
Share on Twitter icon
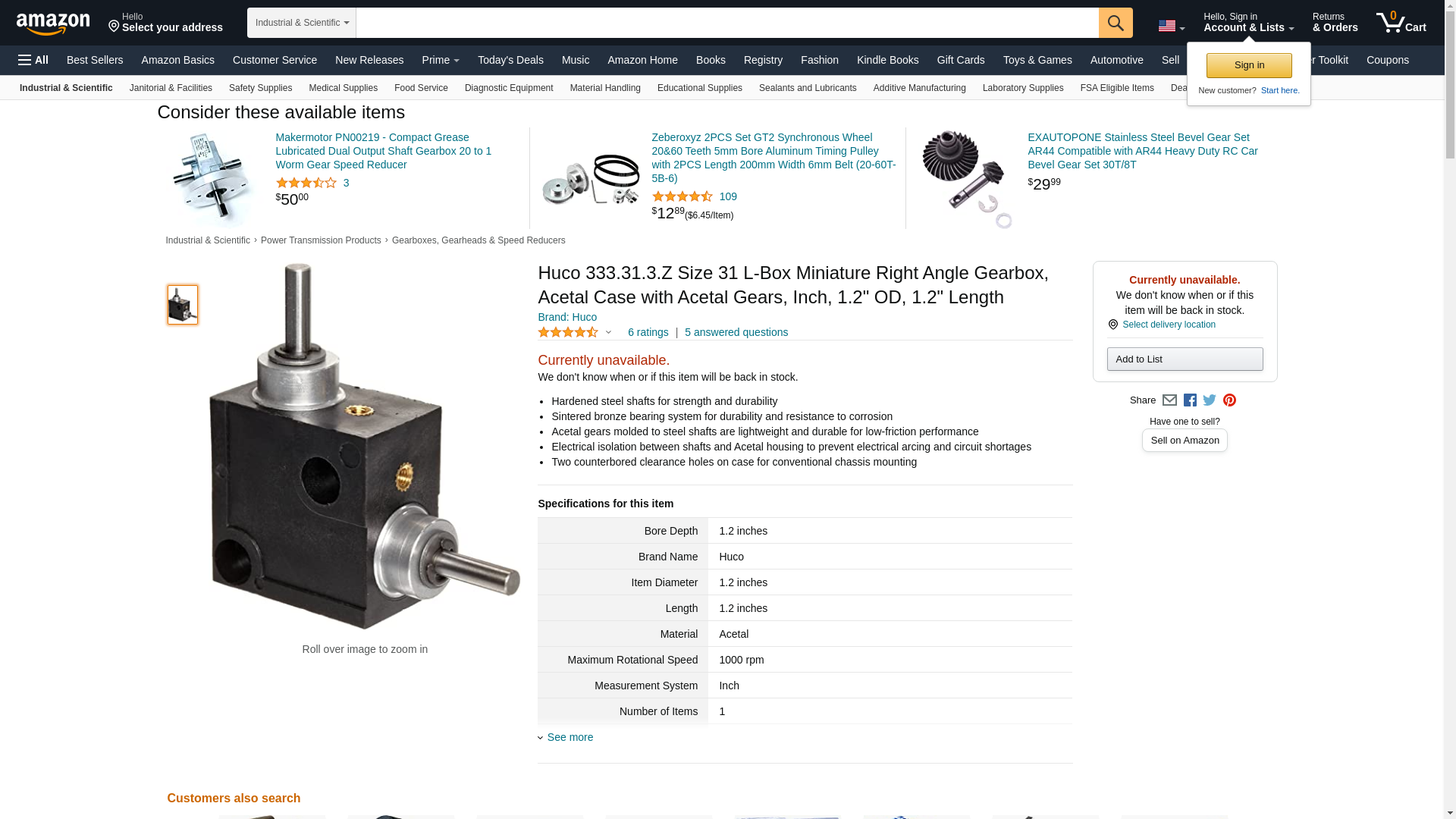tap(1210, 400)
